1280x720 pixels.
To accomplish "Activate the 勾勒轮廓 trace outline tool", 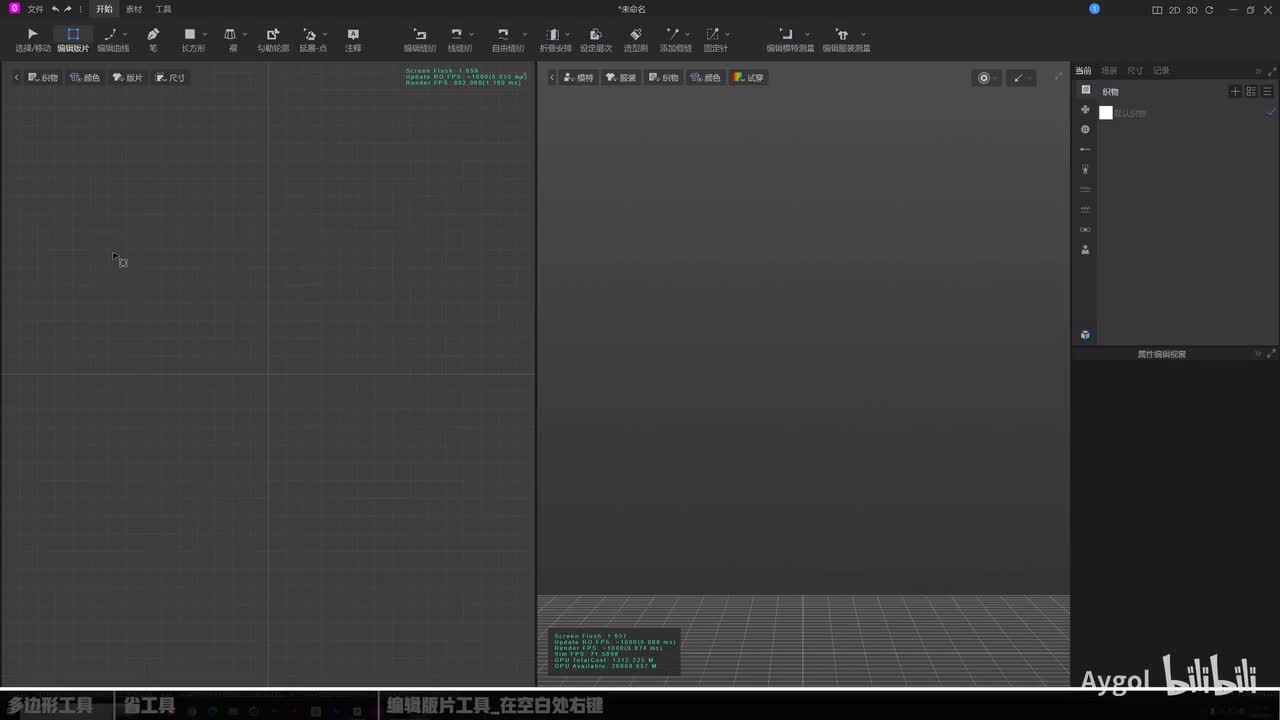I will [273, 40].
